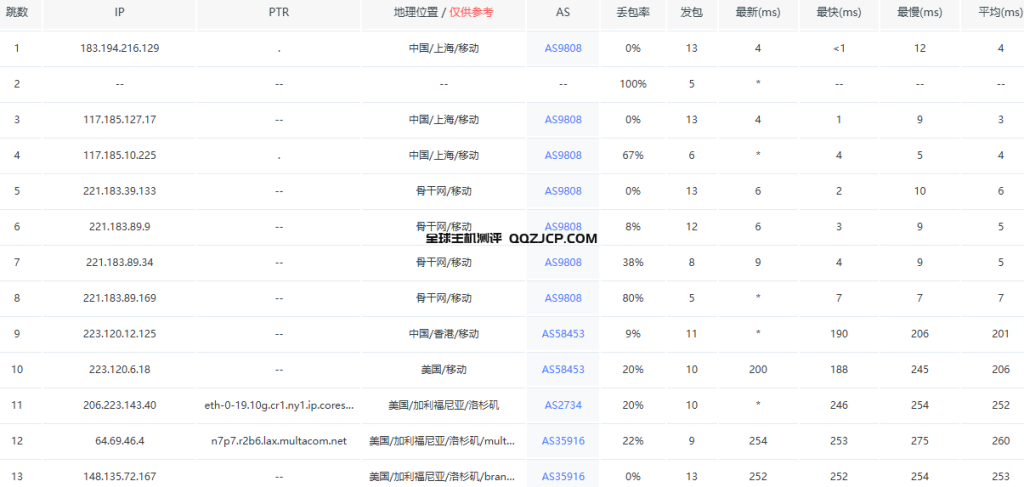1024x487 pixels.
Task: Click the 67% packet loss value
Action: pos(632,155)
